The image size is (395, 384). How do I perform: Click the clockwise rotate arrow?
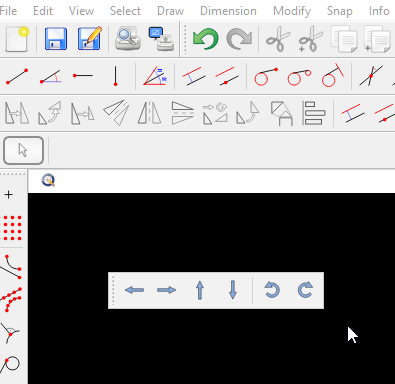pos(305,289)
